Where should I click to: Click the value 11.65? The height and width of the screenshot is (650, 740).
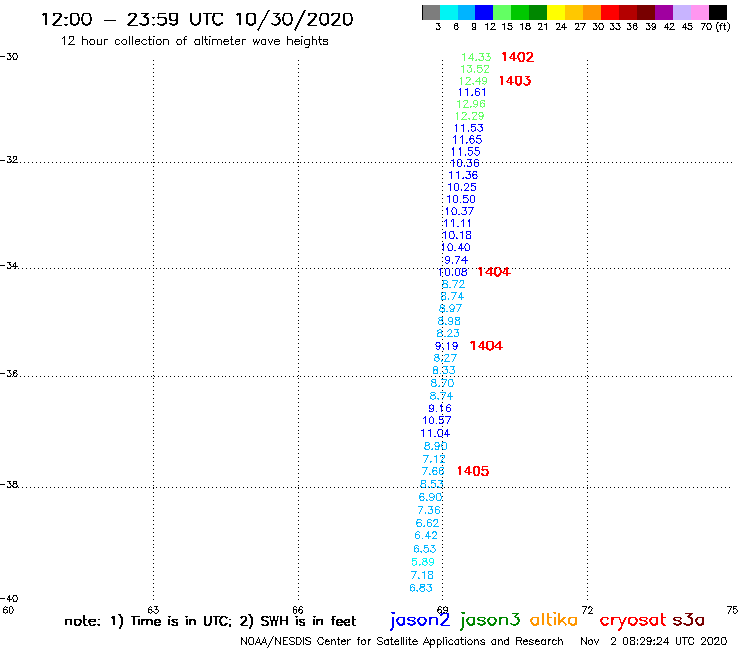[x=467, y=140]
